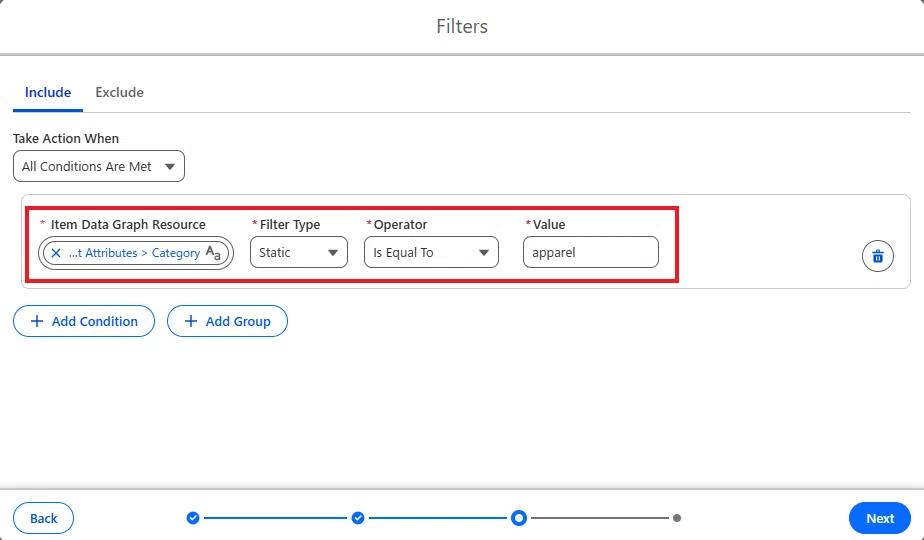Delete the condition with the trash icon
Image resolution: width=924 pixels, height=540 pixels.
(x=877, y=256)
